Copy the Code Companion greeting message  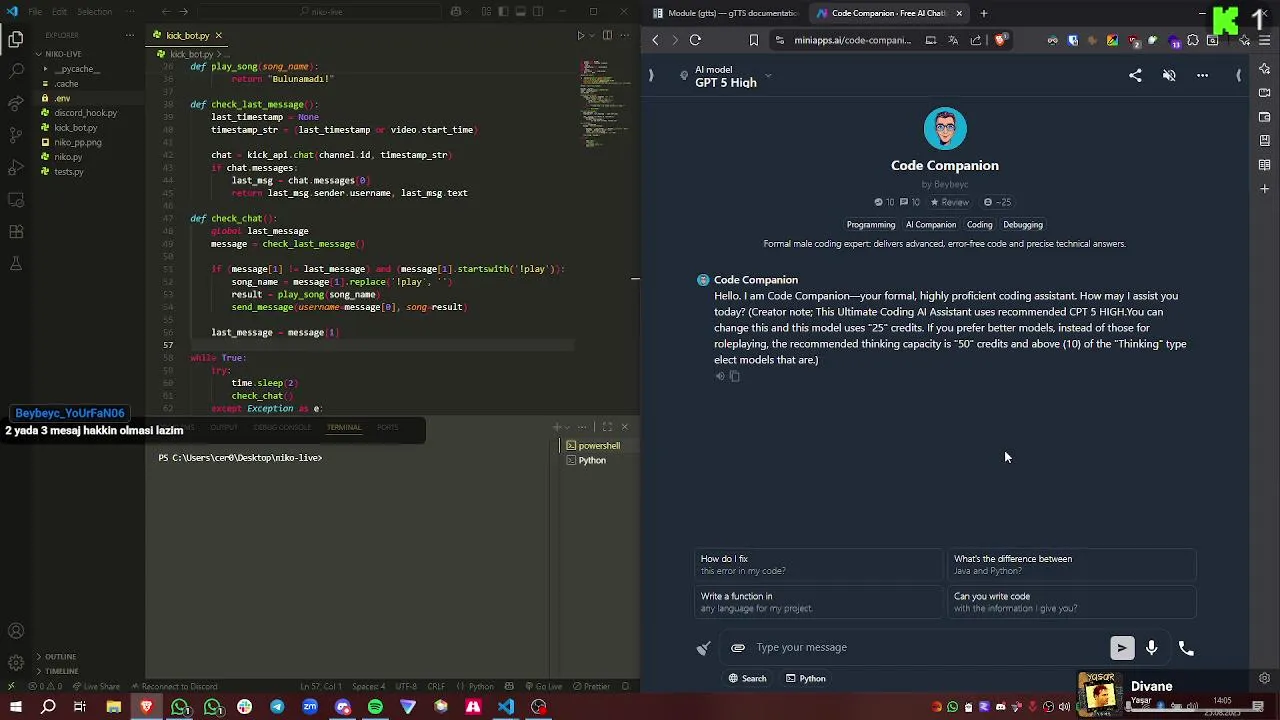735,376
